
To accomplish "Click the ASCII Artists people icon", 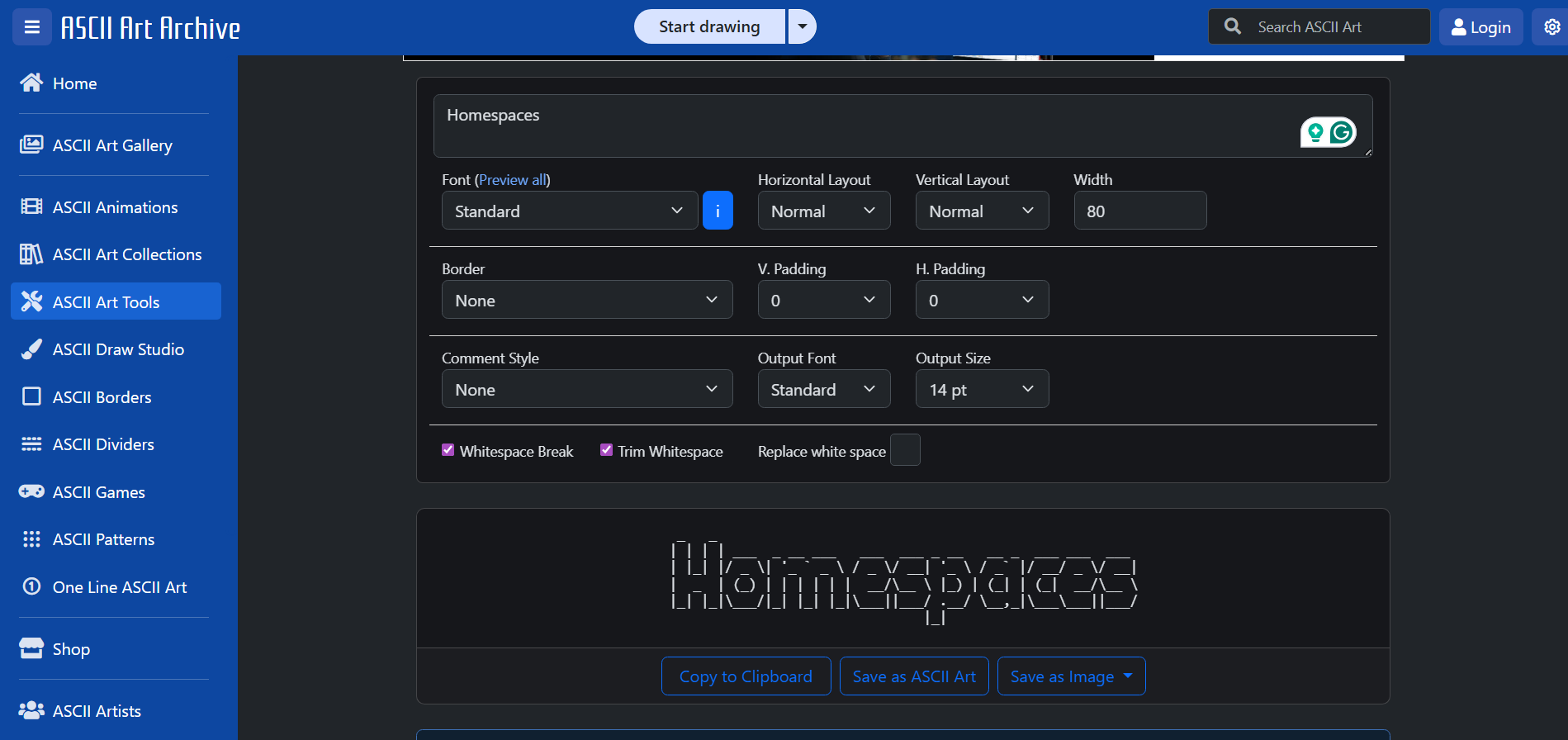I will pyautogui.click(x=31, y=710).
